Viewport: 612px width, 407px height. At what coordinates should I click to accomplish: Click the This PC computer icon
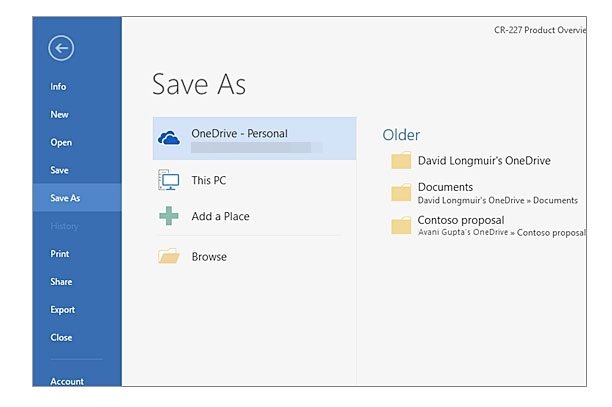(x=169, y=180)
